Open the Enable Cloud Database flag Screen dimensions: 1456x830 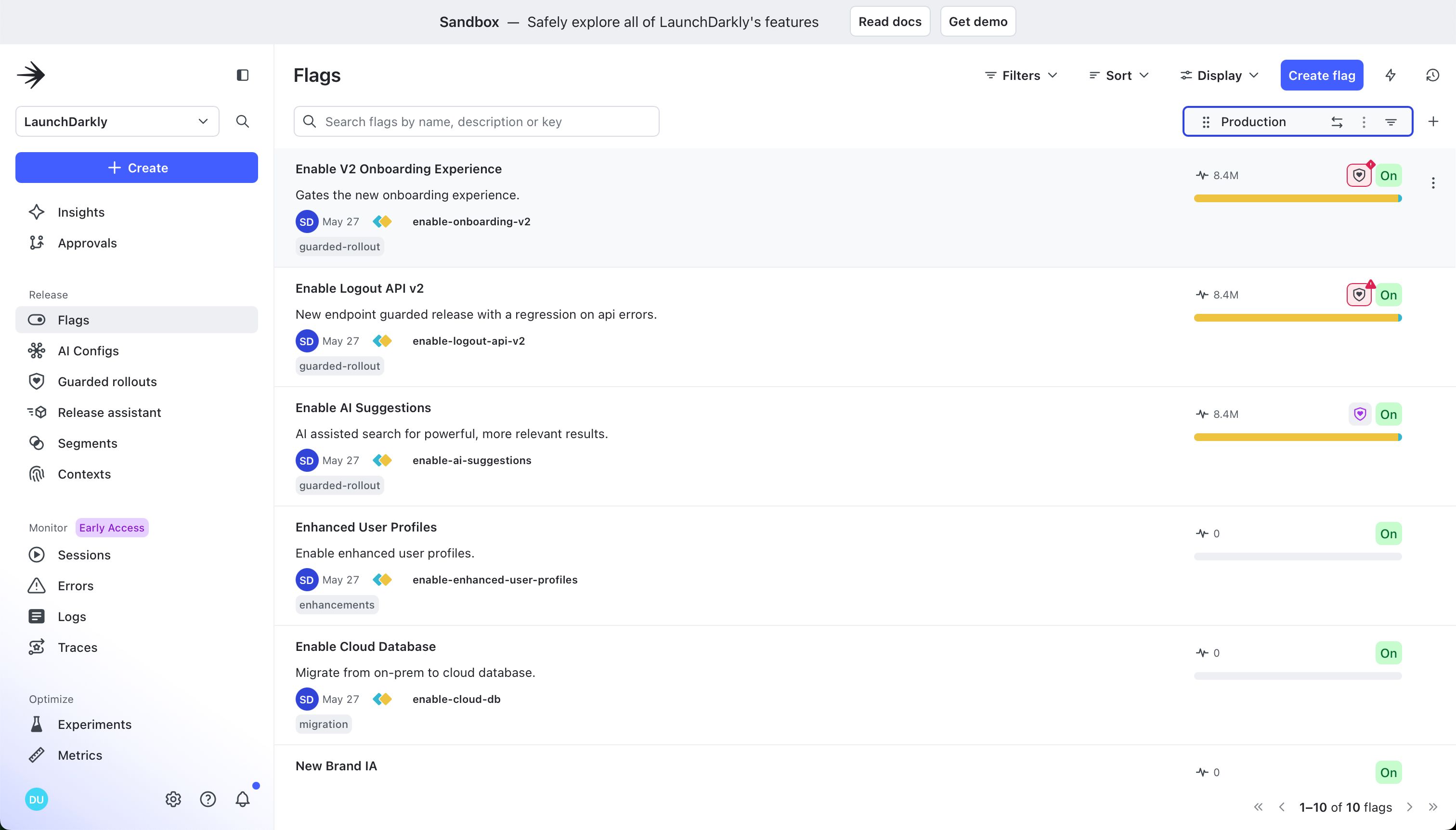tap(365, 647)
